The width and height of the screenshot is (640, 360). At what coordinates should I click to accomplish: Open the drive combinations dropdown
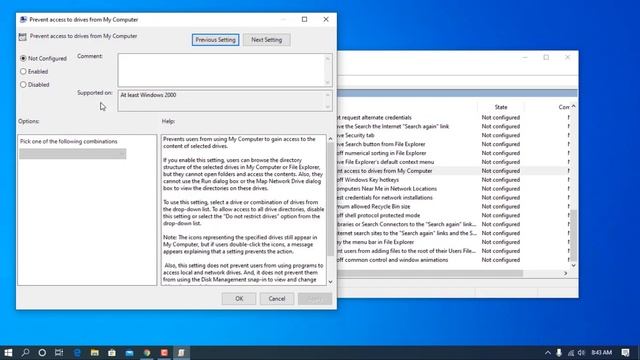pyautogui.click(x=73, y=153)
